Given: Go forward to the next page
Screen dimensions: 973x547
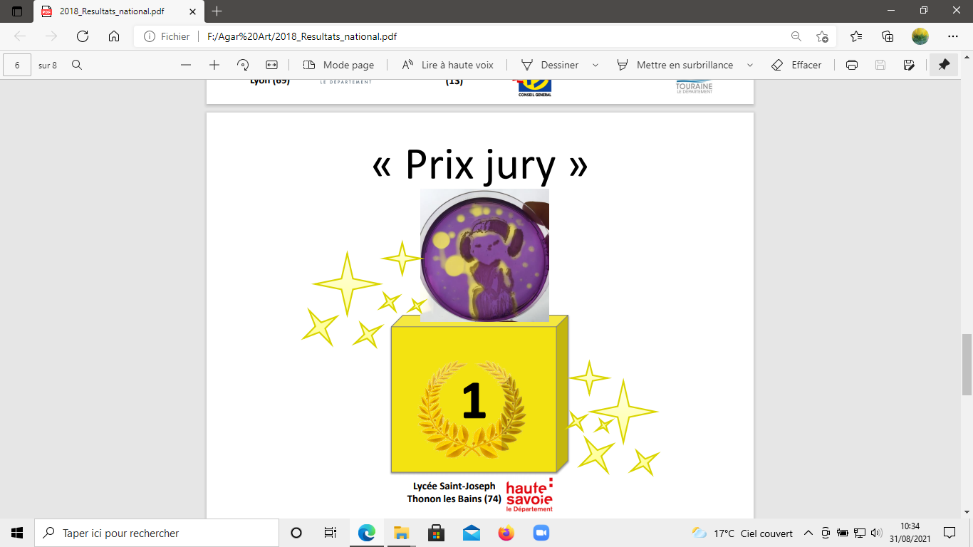Looking at the screenshot, I should (51, 37).
